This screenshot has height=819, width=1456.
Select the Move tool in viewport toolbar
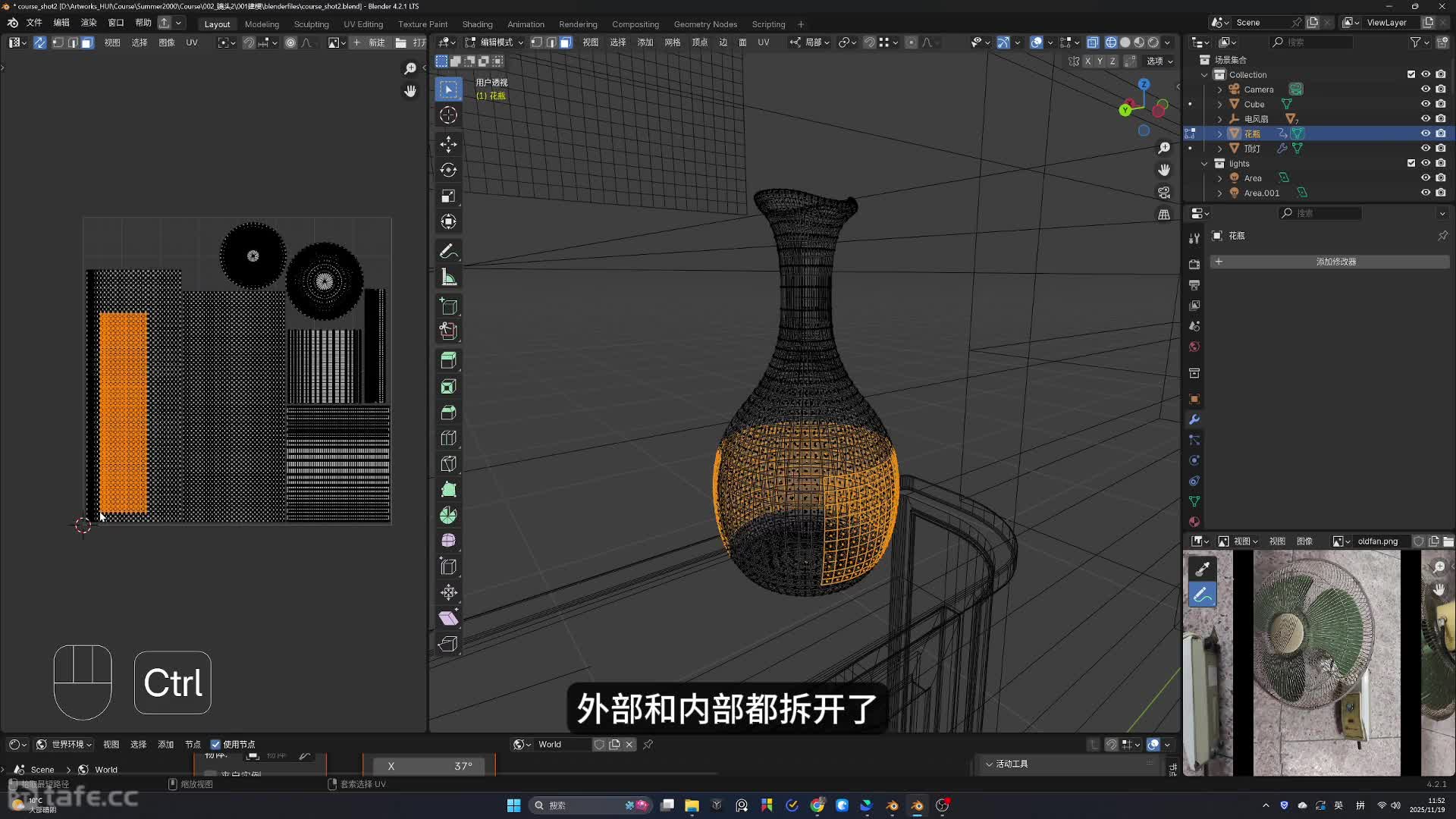pos(448,144)
